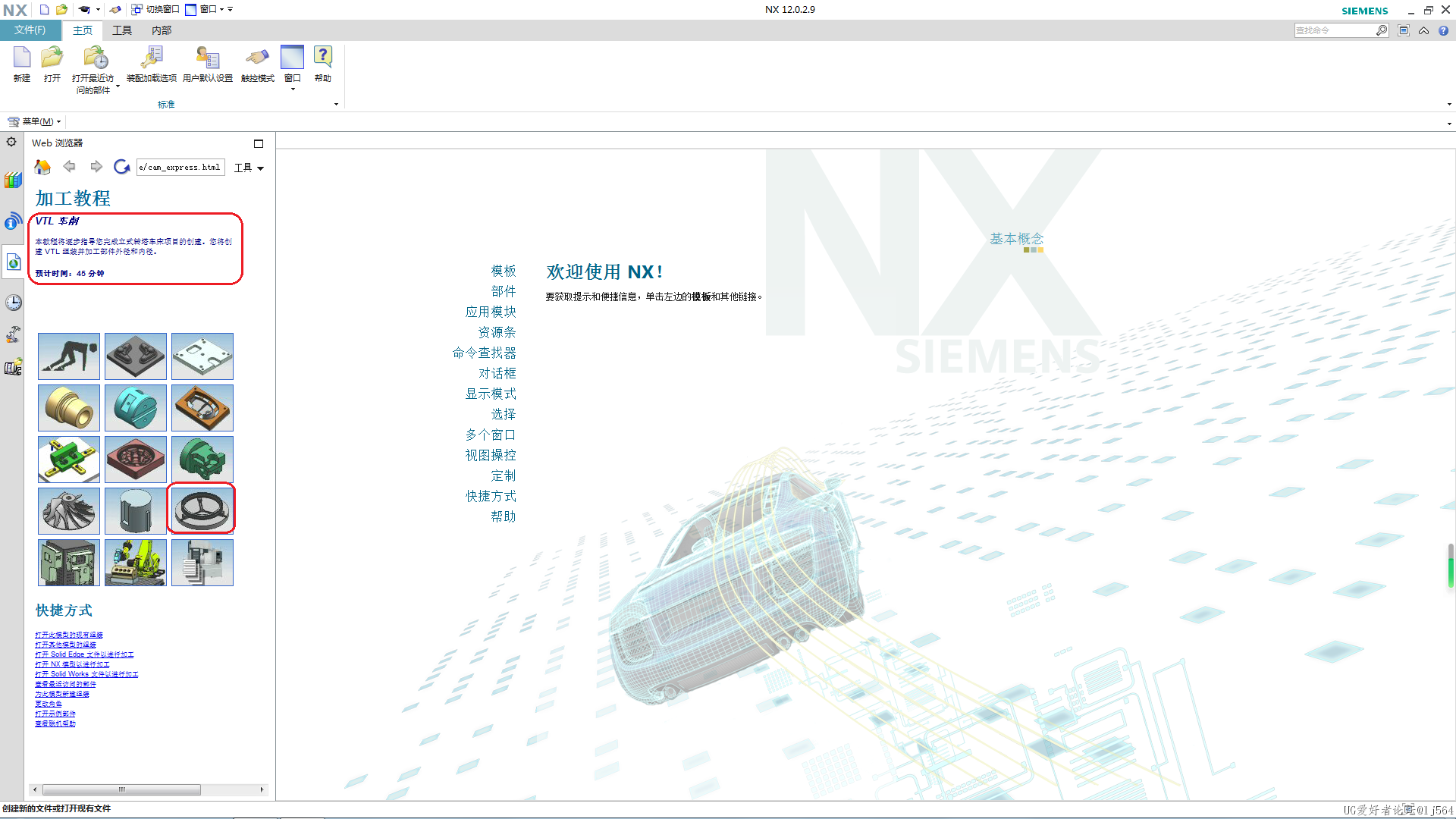Go forward in the web browser panel
The image size is (1456, 819).
click(96, 167)
